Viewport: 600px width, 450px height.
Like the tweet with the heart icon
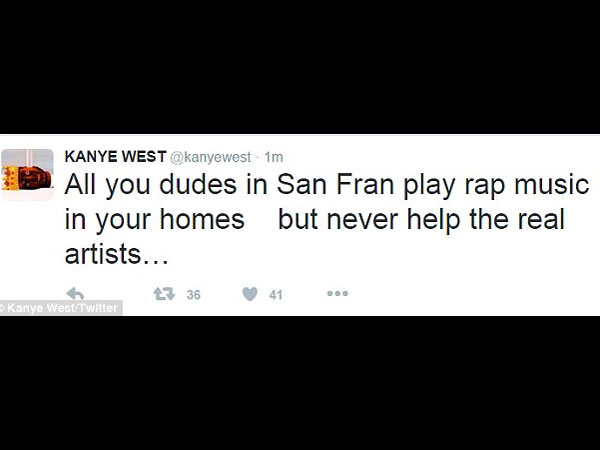click(x=250, y=294)
